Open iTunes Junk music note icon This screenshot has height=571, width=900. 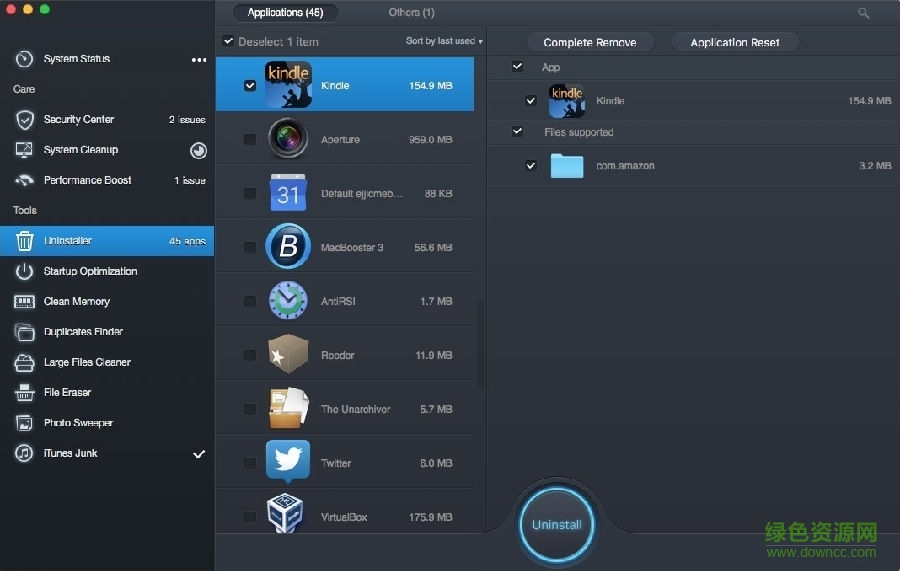[24, 453]
